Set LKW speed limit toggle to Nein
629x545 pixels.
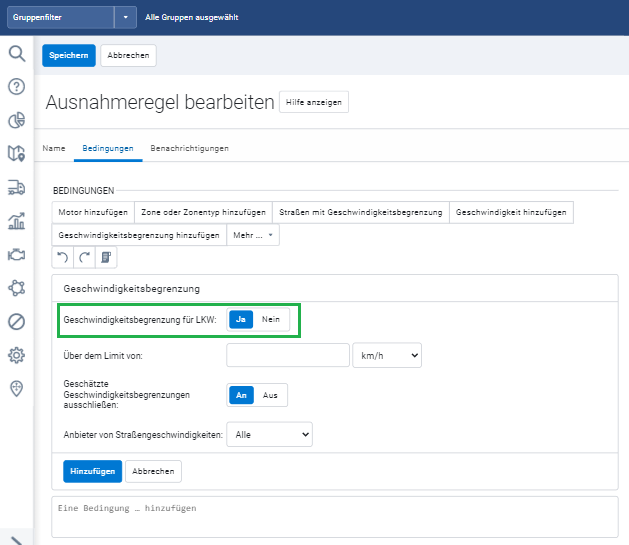coord(270,319)
